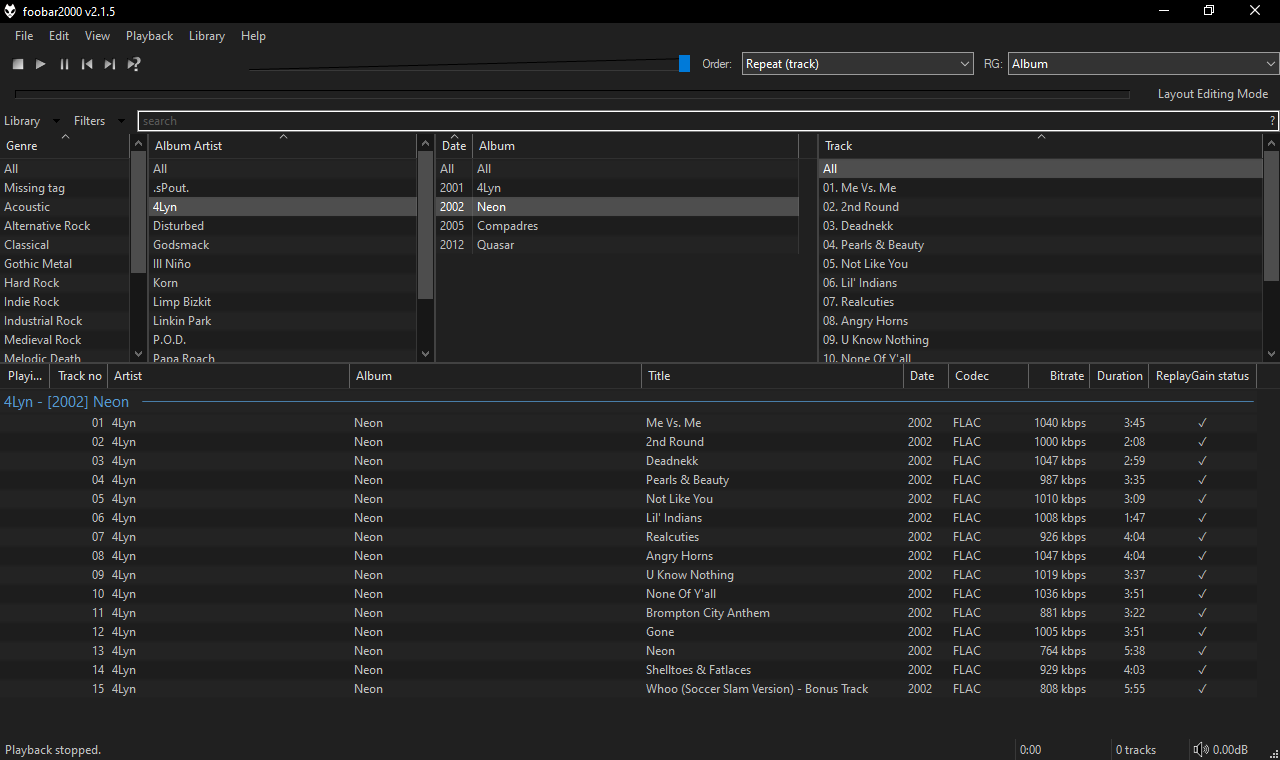Open the RG ReplayGain mode dropdown
The width and height of the screenshot is (1280, 760).
coord(1143,64)
